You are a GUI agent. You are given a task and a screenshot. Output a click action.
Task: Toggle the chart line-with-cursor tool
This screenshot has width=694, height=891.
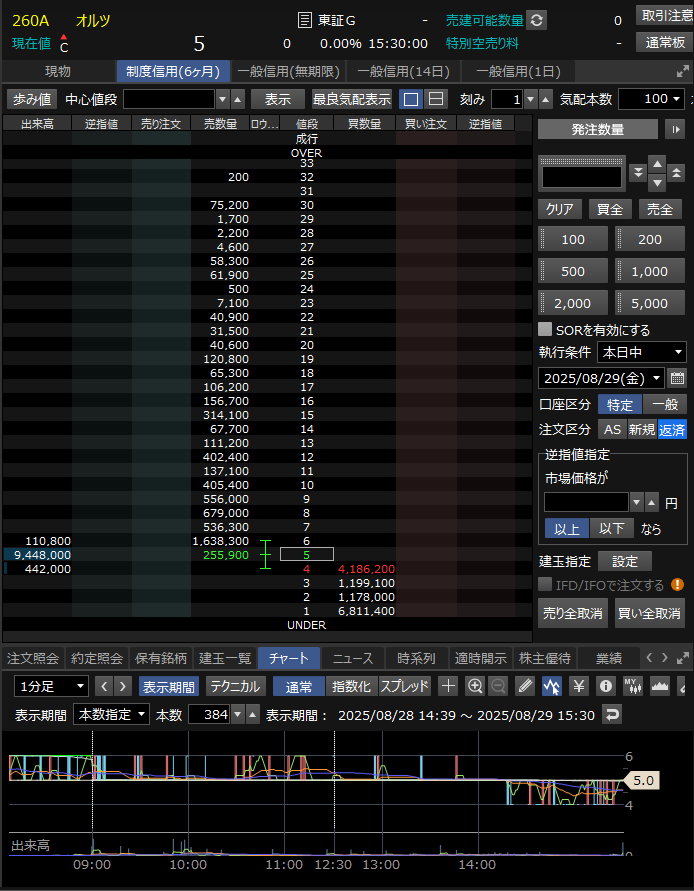pyautogui.click(x=552, y=686)
